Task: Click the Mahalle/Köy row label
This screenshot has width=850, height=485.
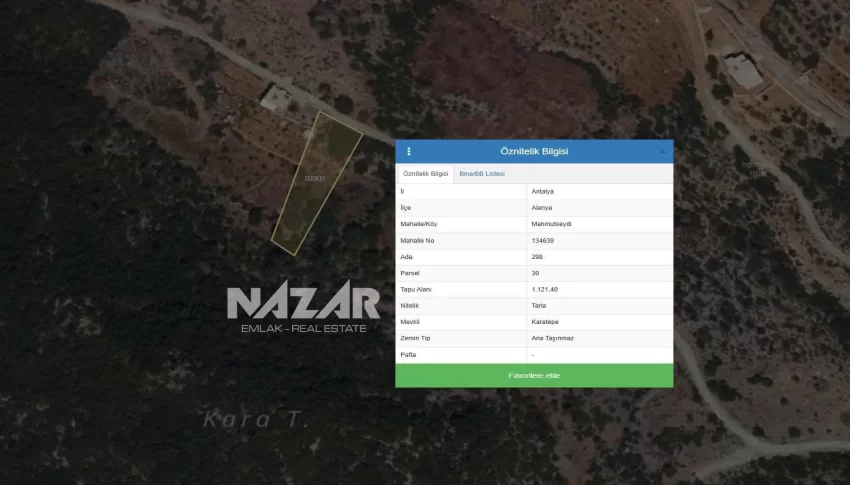Action: [418, 224]
